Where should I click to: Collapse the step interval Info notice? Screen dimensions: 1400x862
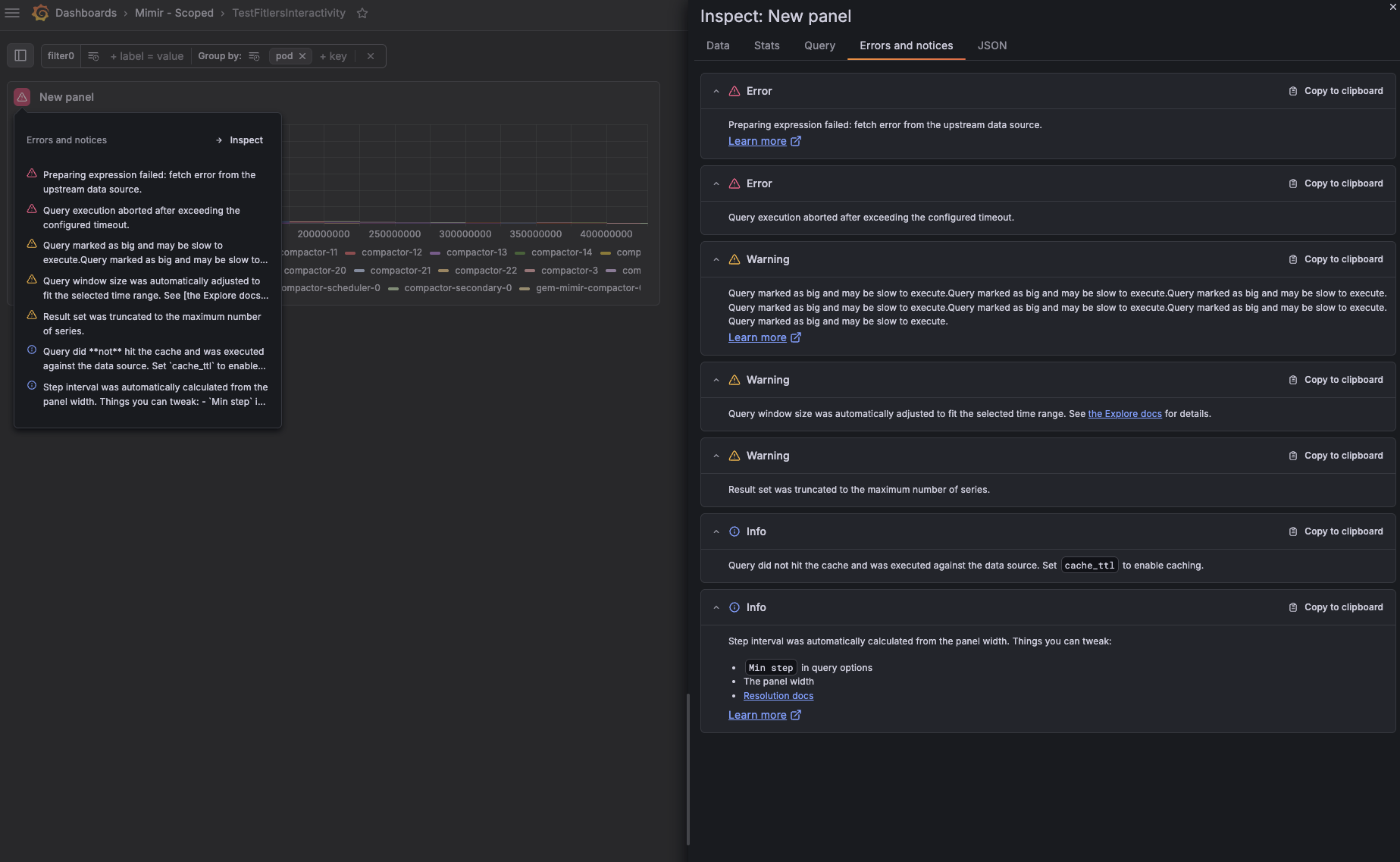[716, 607]
